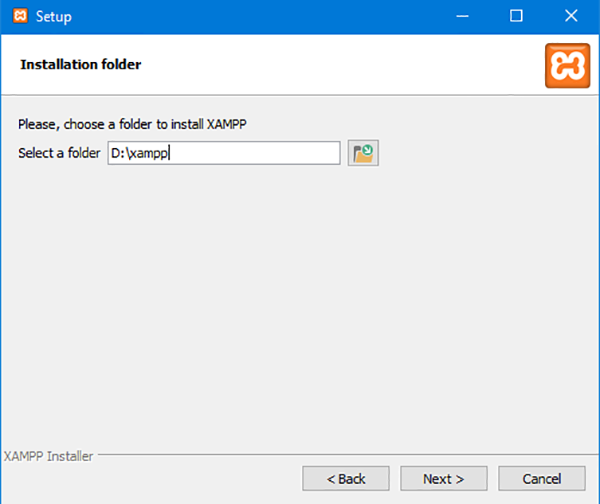The image size is (600, 504).
Task: Click the 'Please, choose a folder' instruction text
Action: (131, 125)
